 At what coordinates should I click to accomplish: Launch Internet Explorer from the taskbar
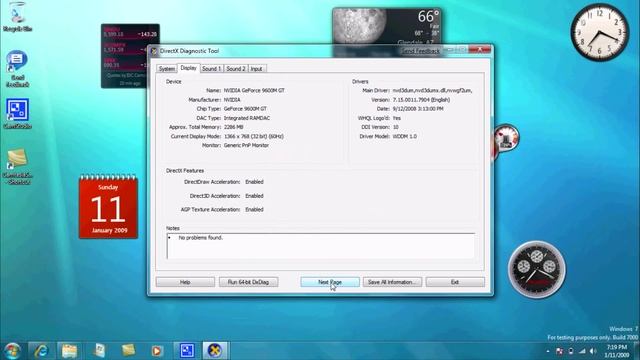pyautogui.click(x=41, y=351)
